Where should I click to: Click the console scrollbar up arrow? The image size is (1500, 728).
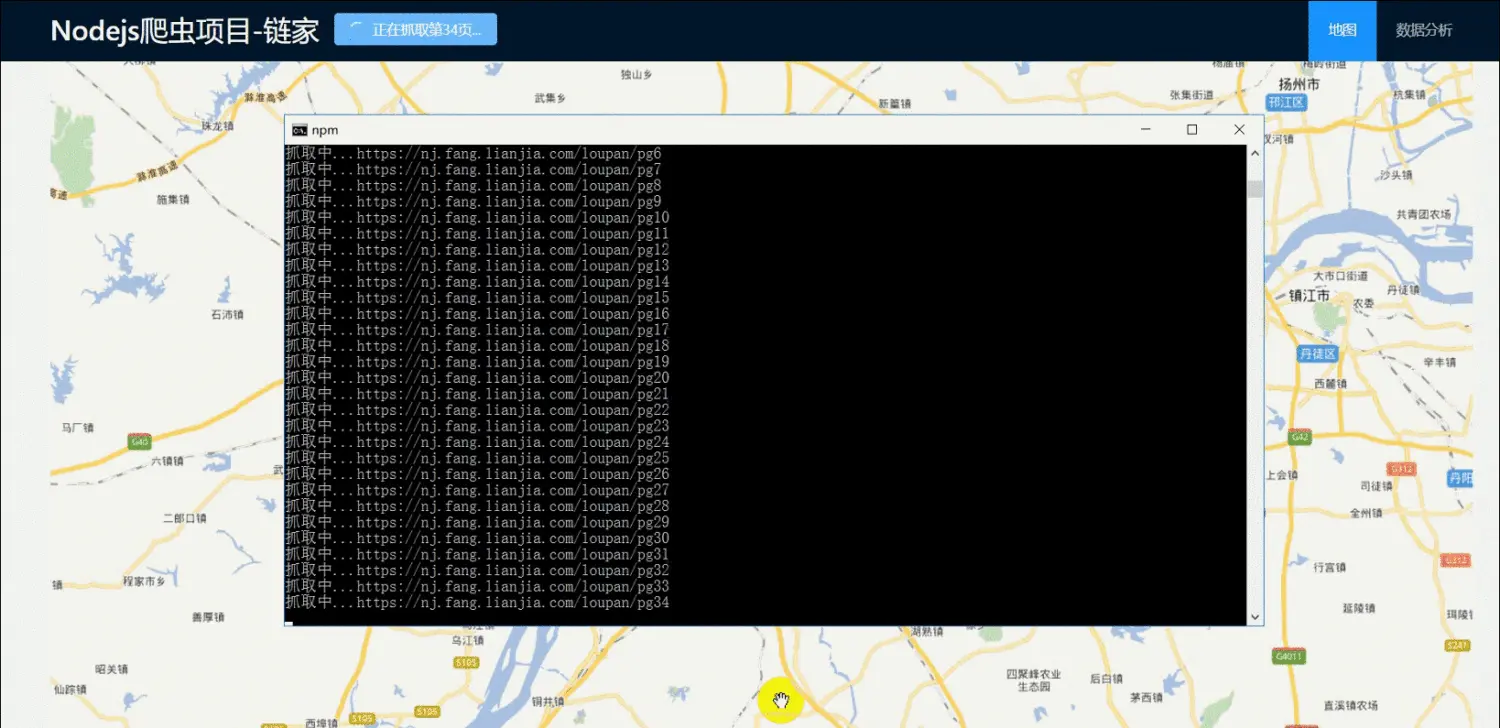(x=1255, y=153)
